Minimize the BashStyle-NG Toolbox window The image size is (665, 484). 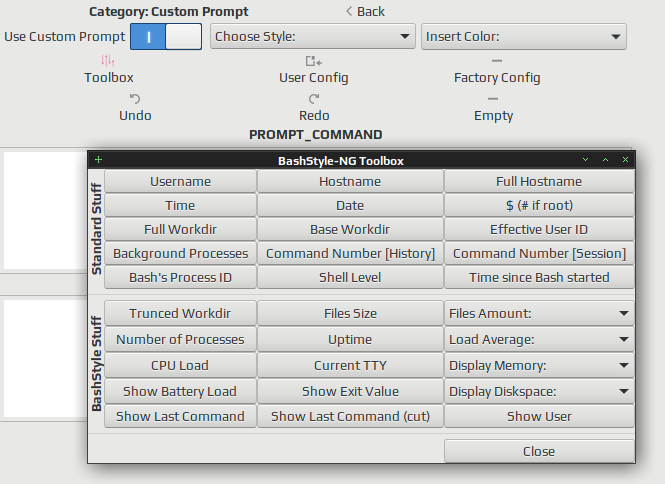pos(585,159)
